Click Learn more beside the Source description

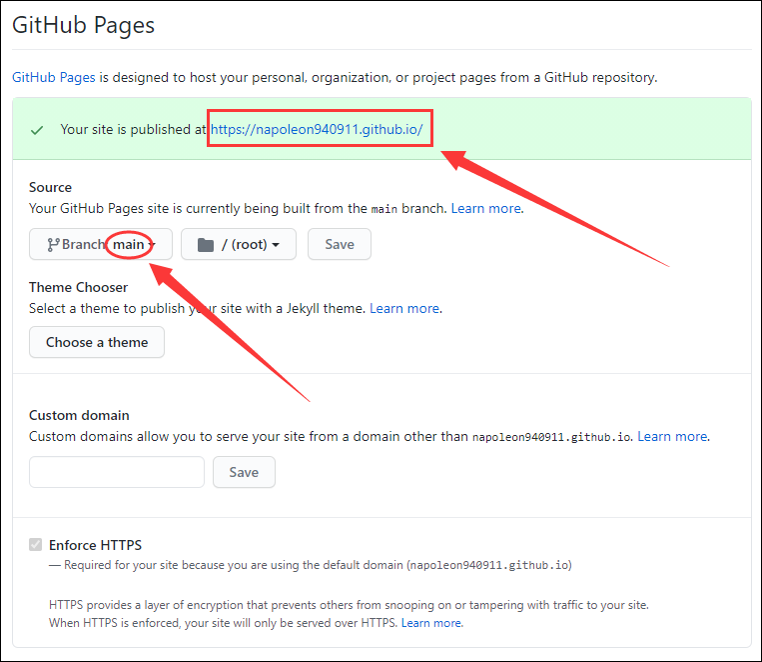click(x=486, y=208)
